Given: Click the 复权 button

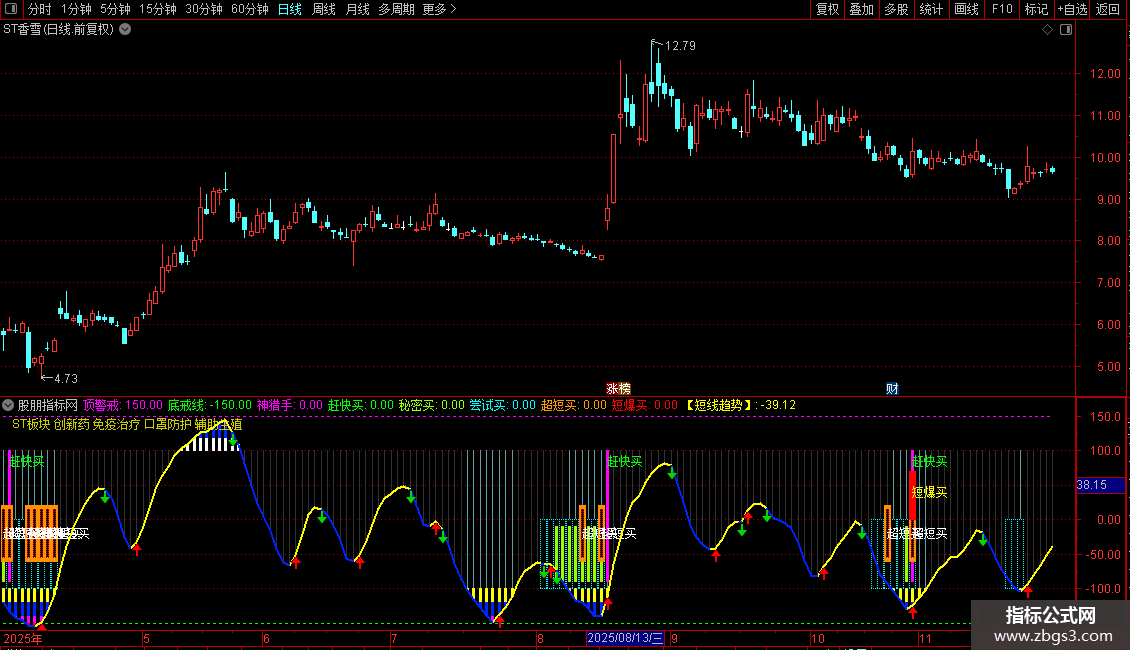Looking at the screenshot, I should [828, 9].
